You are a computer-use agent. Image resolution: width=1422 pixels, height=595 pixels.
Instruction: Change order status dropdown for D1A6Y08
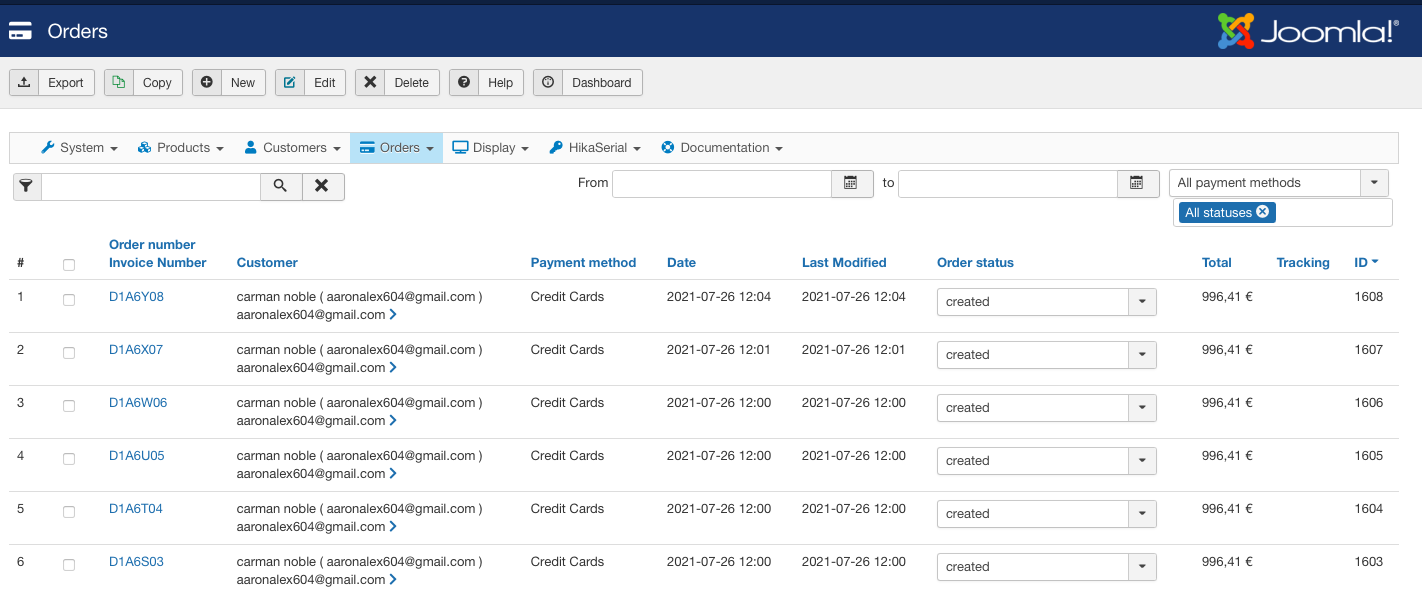pos(1047,301)
